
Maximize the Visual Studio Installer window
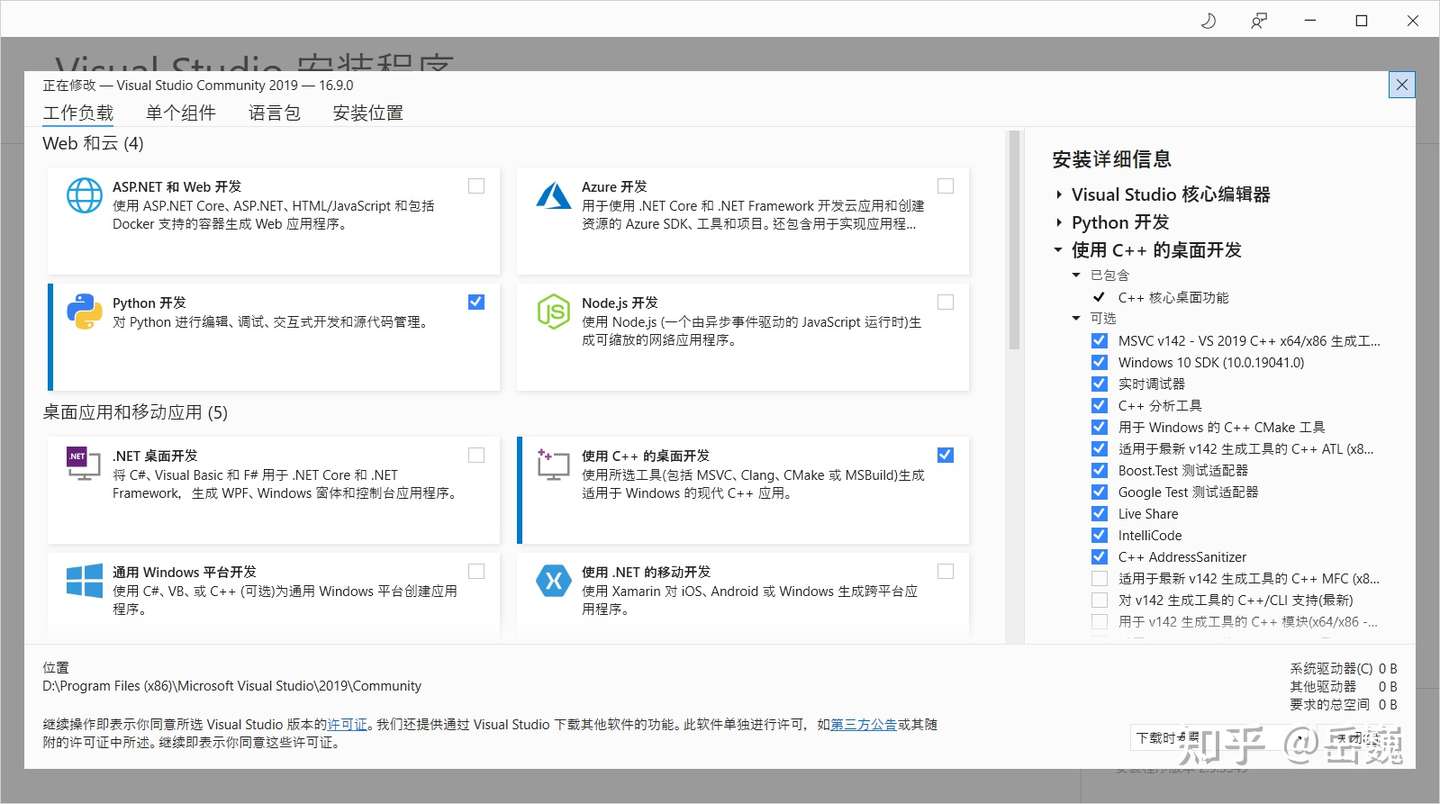tap(1361, 20)
